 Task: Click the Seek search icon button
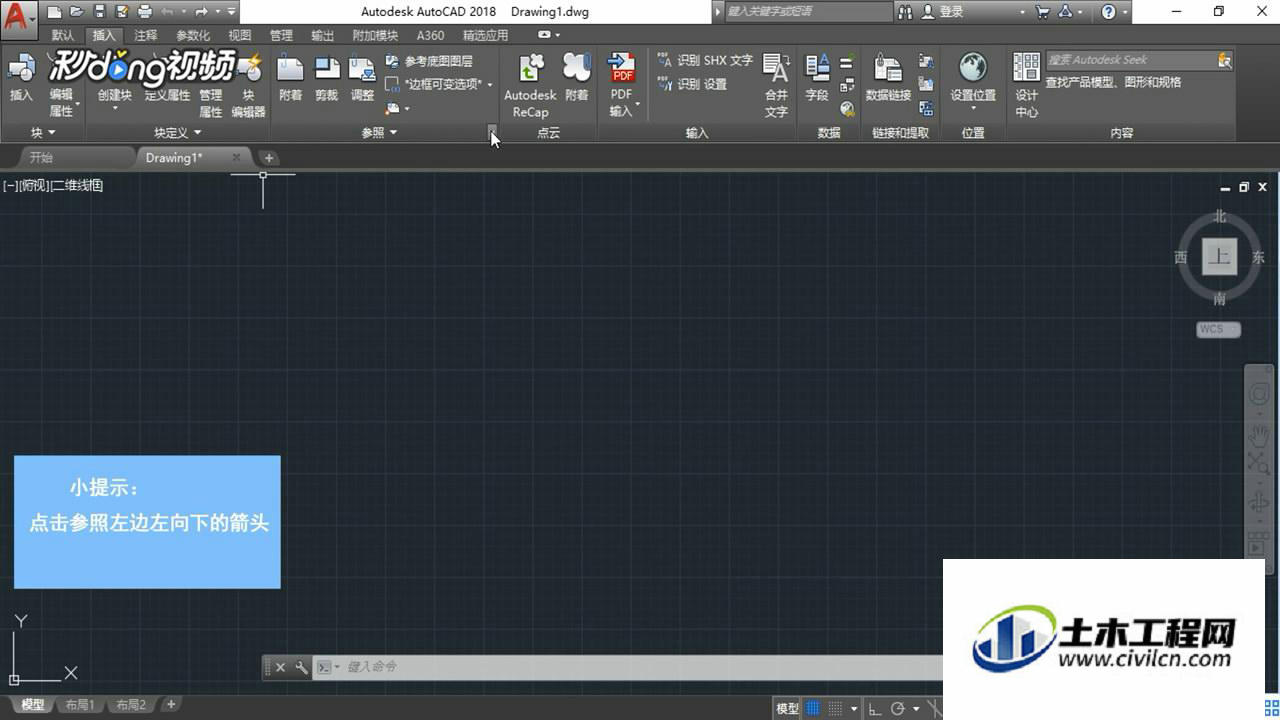pos(1225,60)
